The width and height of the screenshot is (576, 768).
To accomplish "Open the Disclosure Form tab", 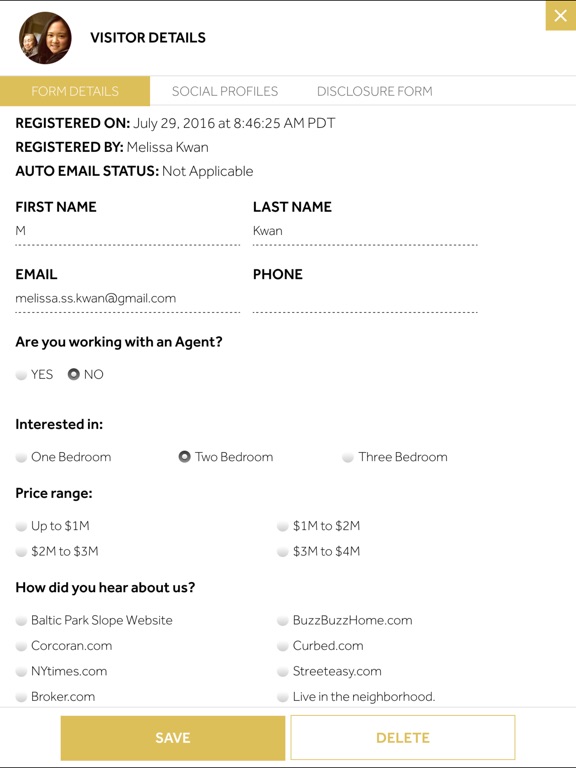I will coord(375,91).
